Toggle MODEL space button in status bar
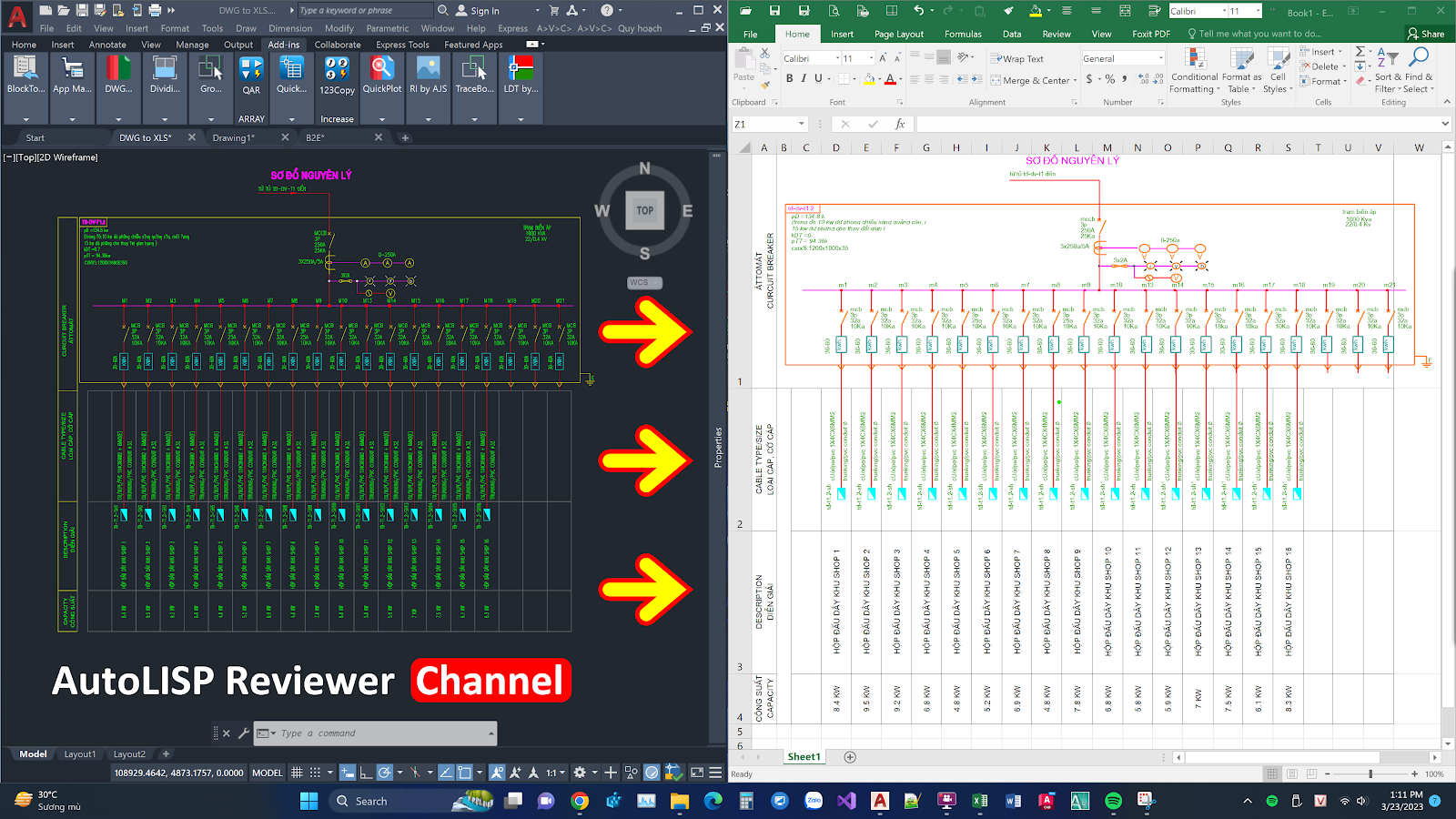1456x819 pixels. [x=268, y=773]
